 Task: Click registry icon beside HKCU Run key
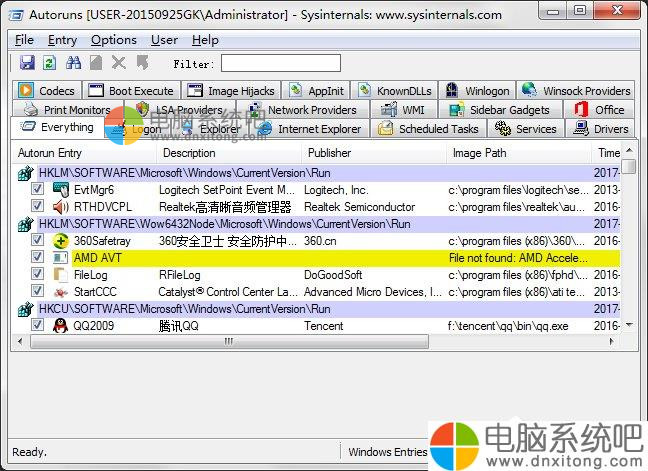click(x=25, y=309)
